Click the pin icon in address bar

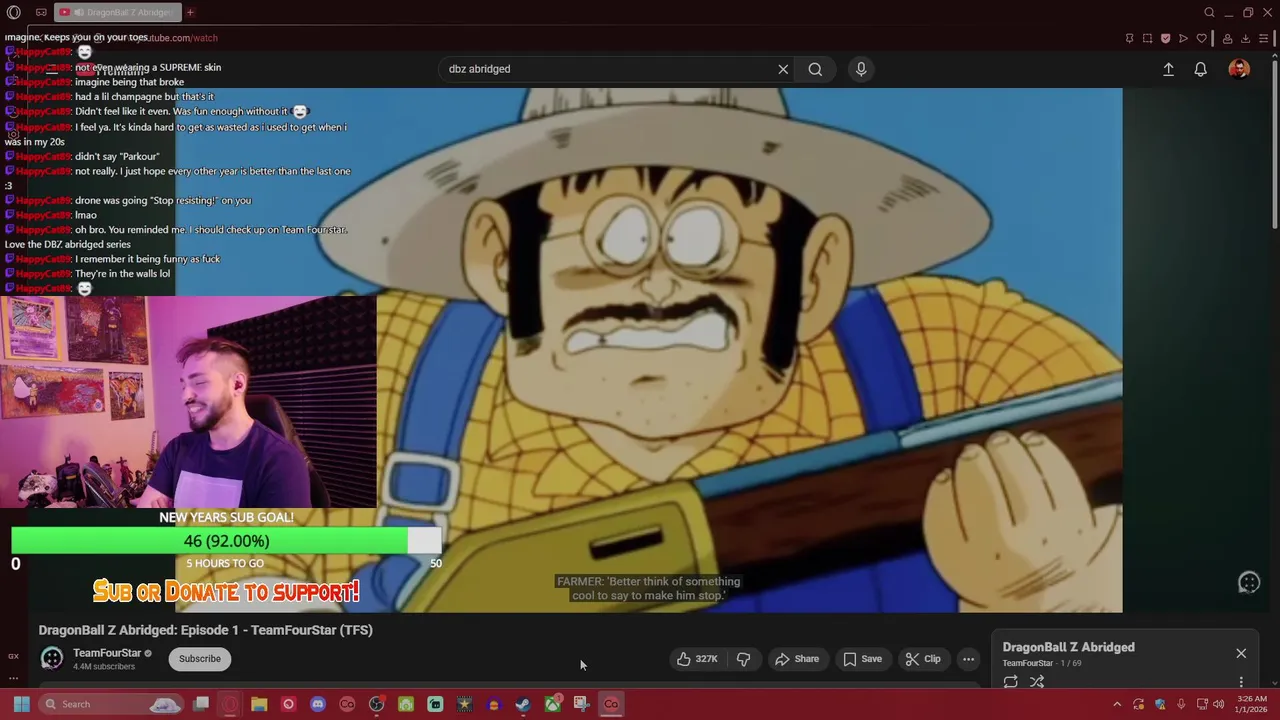(x=1129, y=38)
